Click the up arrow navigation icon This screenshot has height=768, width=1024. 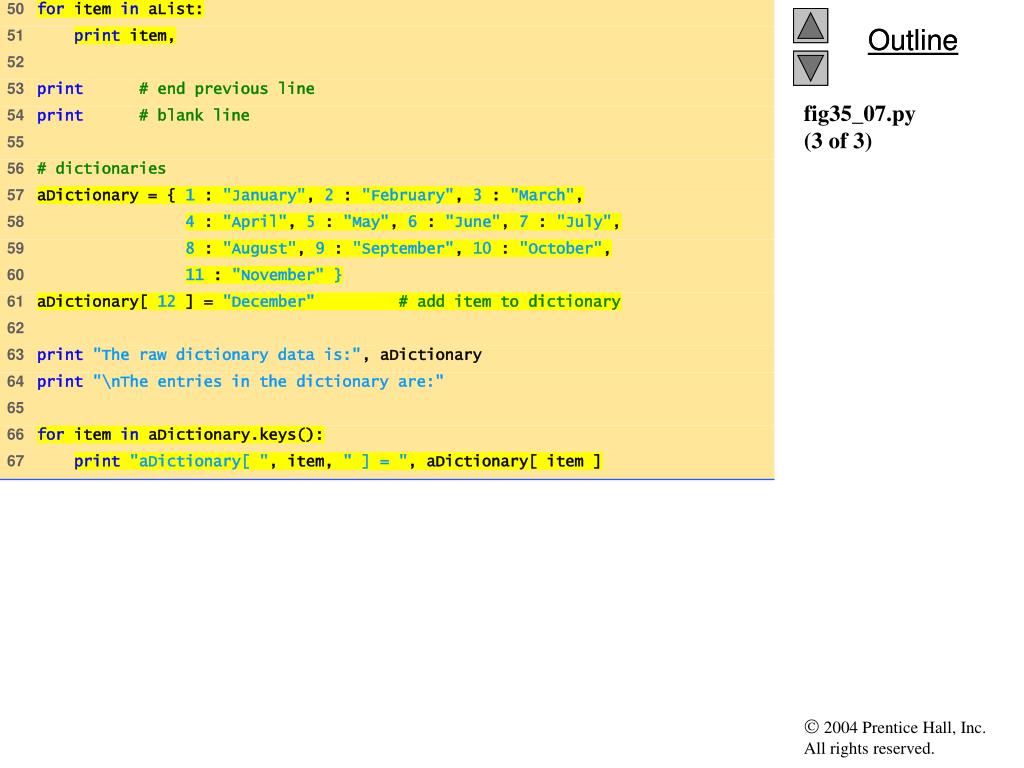(810, 25)
